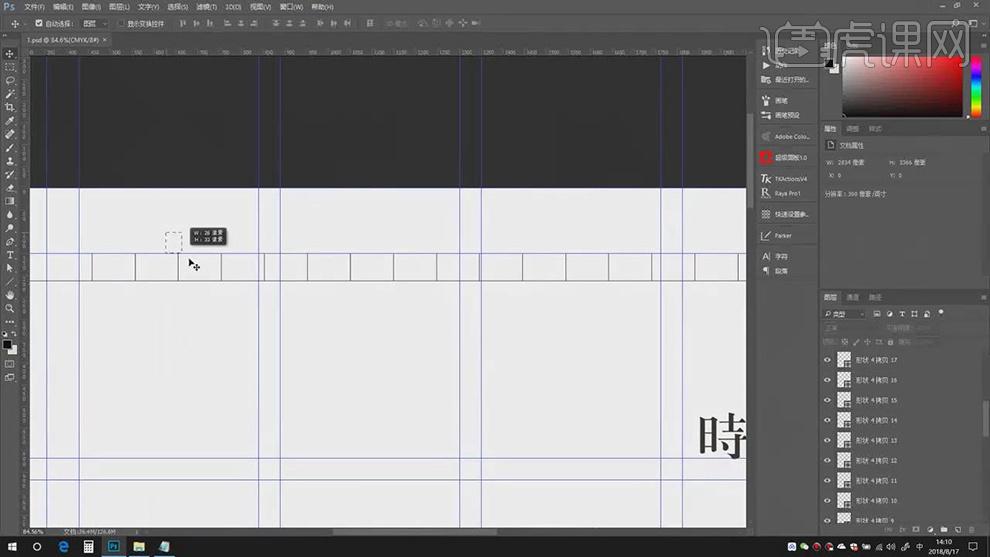Pick a color in the color field
The image size is (990, 557).
(x=903, y=87)
